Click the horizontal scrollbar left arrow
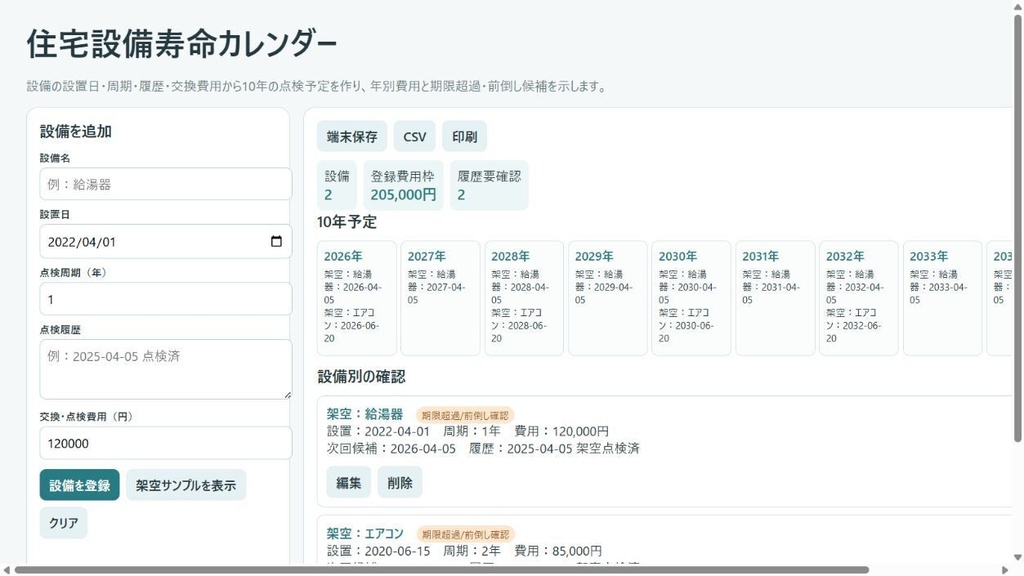Viewport: 1024px width, 576px height. [5, 570]
